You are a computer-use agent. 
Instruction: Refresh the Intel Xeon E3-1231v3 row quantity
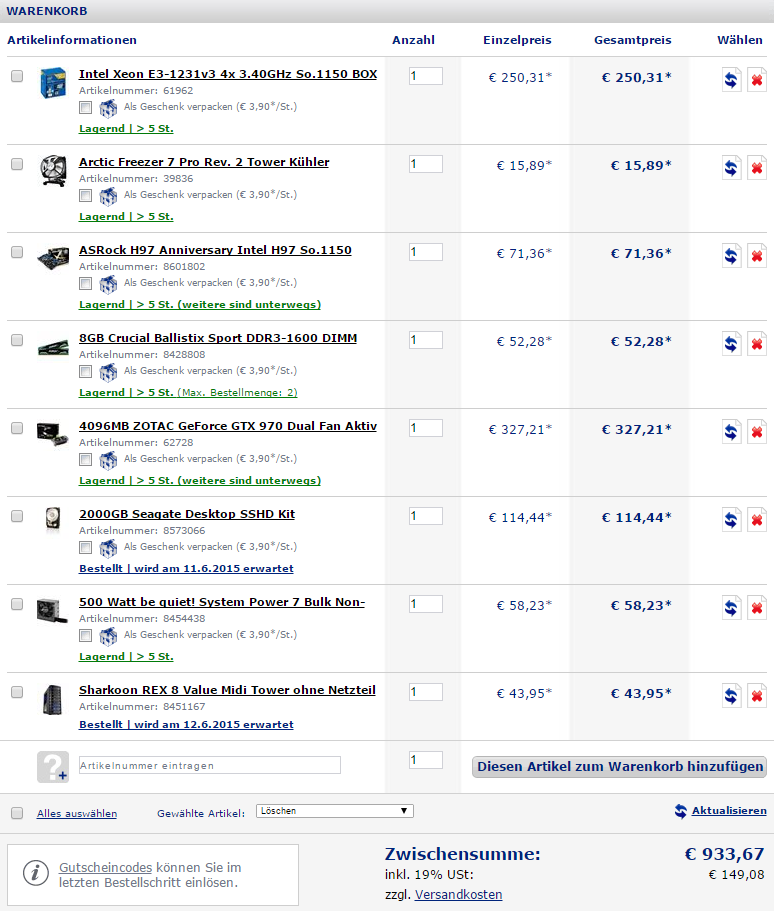(732, 80)
